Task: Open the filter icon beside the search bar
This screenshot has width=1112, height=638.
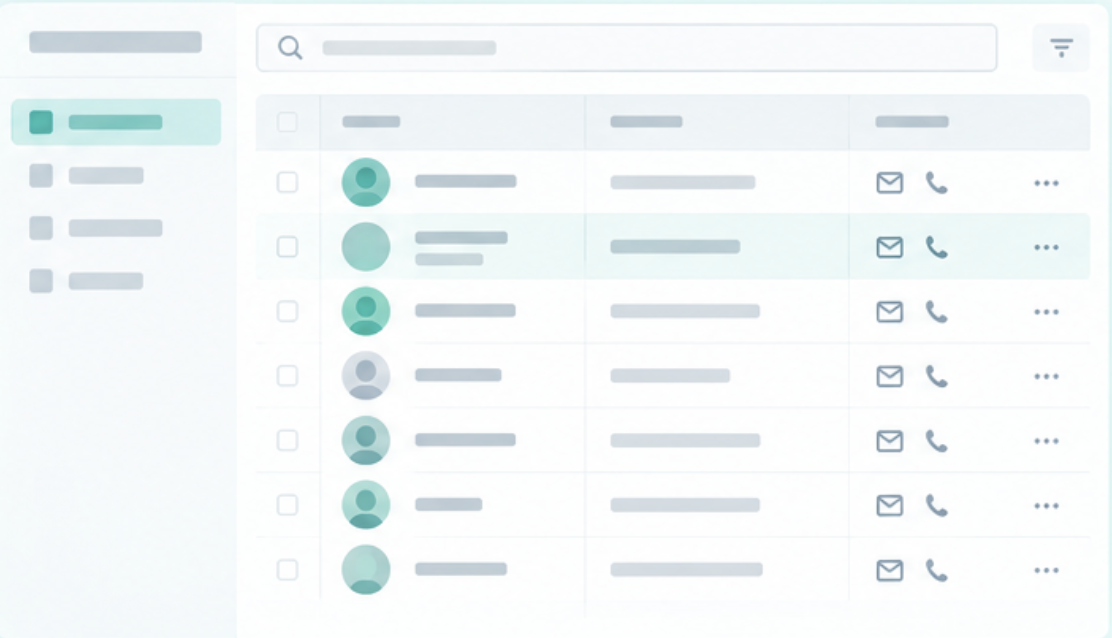Action: point(1061,48)
